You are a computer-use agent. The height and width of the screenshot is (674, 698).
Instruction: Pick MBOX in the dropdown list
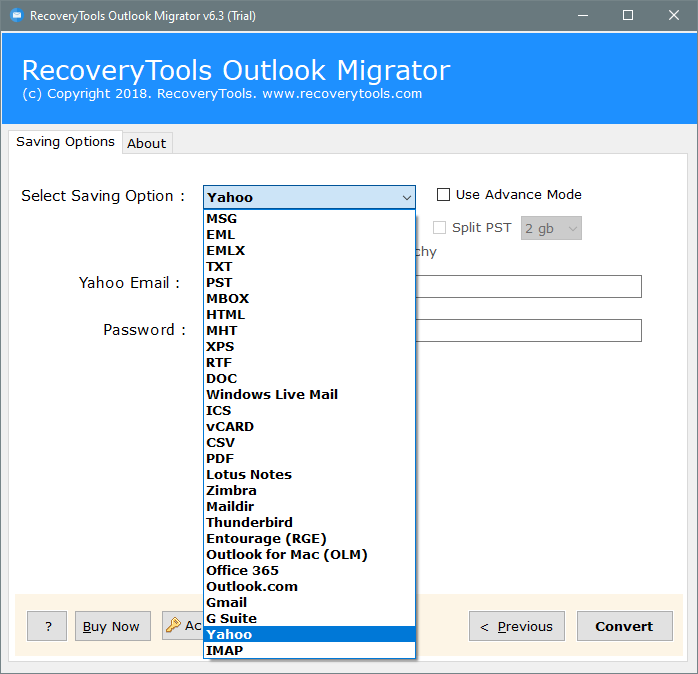[x=309, y=299]
